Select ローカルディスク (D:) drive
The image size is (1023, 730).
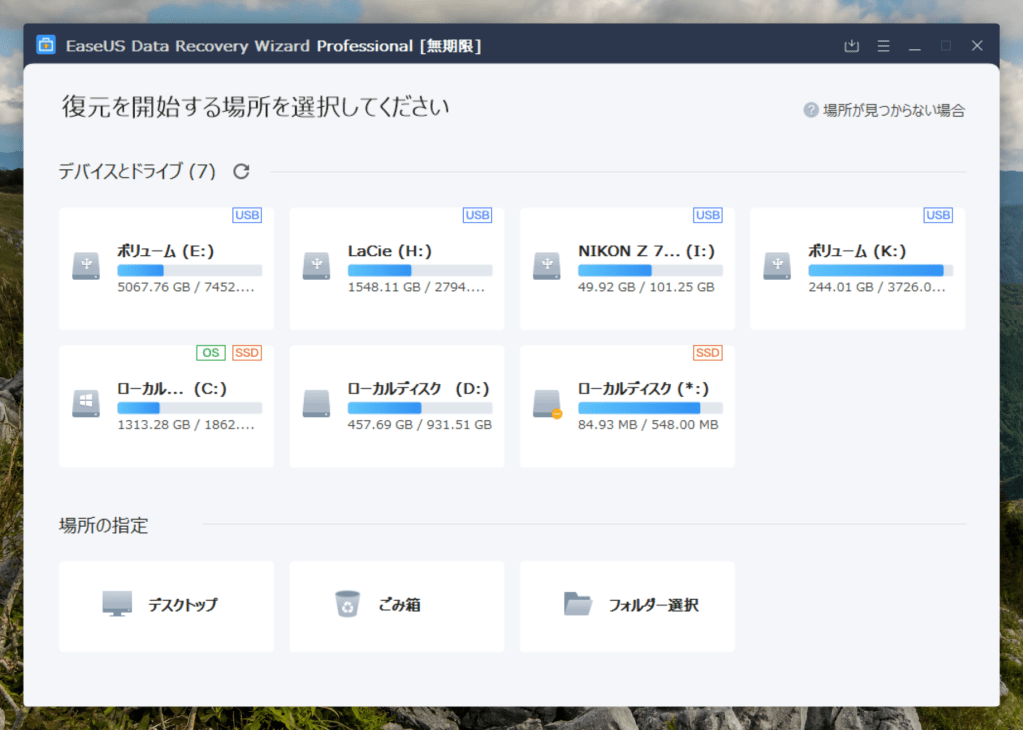(396, 406)
